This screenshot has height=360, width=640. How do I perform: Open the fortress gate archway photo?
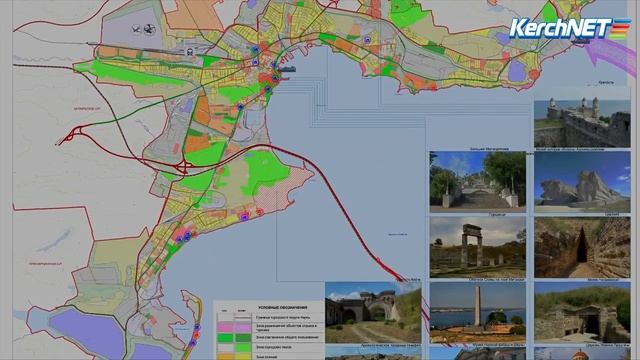click(373, 313)
